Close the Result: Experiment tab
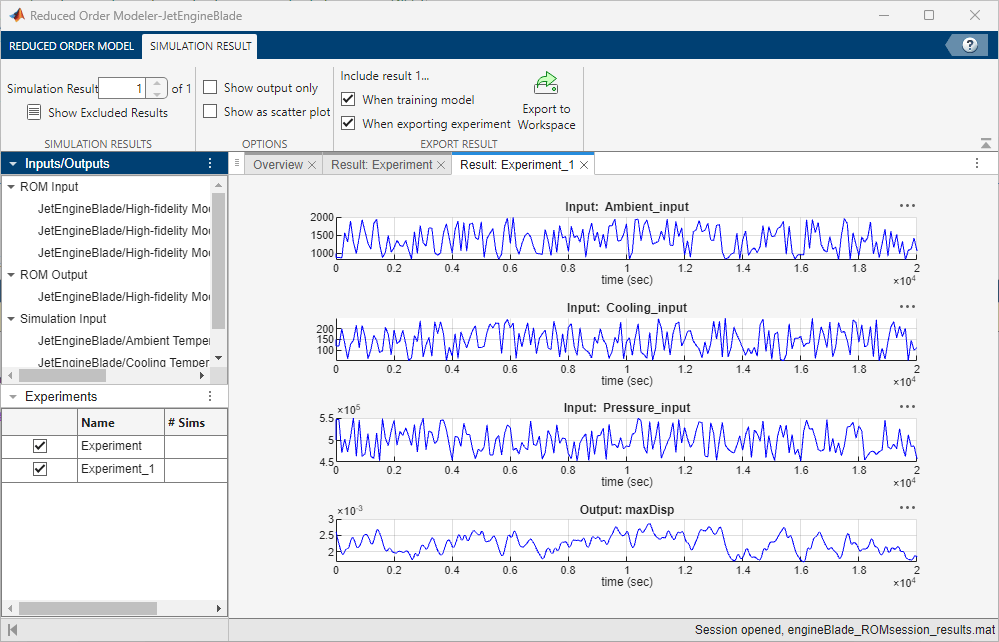This screenshot has height=642, width=999. (x=441, y=164)
